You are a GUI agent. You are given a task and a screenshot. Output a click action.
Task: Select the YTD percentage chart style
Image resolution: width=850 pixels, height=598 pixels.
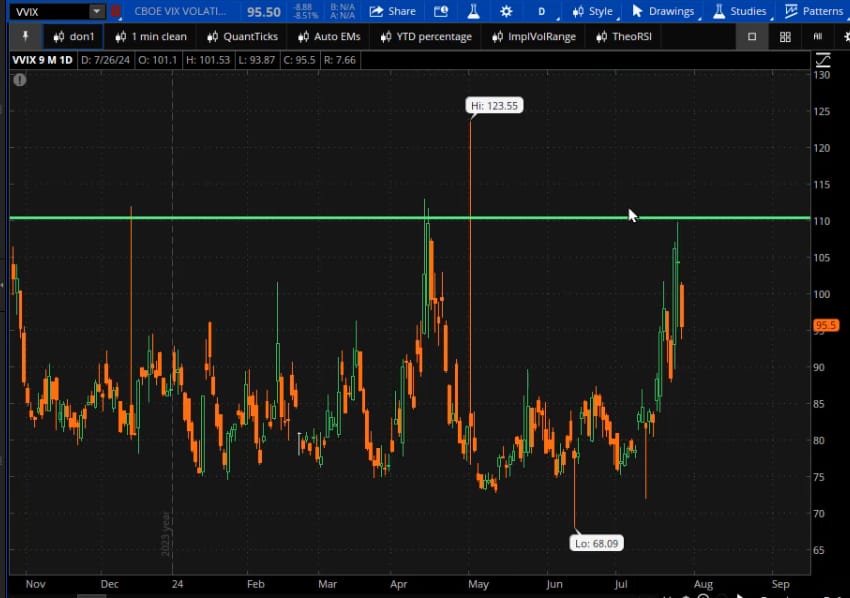point(426,36)
